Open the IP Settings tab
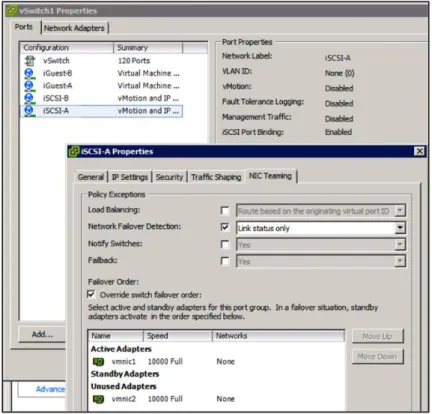The width and height of the screenshot is (432, 414). click(130, 177)
